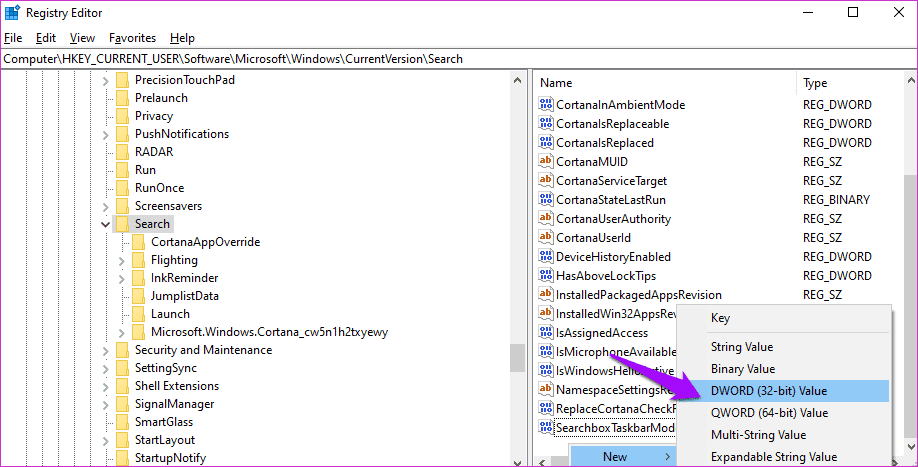The width and height of the screenshot is (918, 467).
Task: Select the RADAR key
Action: coord(154,152)
